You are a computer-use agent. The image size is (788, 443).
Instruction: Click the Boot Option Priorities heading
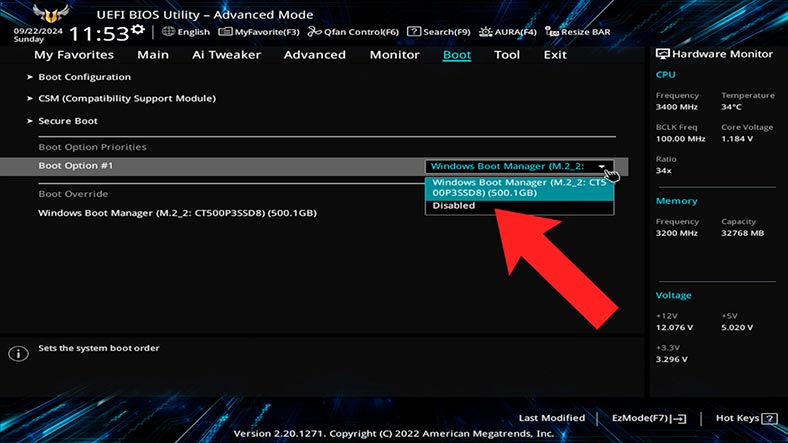coord(92,147)
